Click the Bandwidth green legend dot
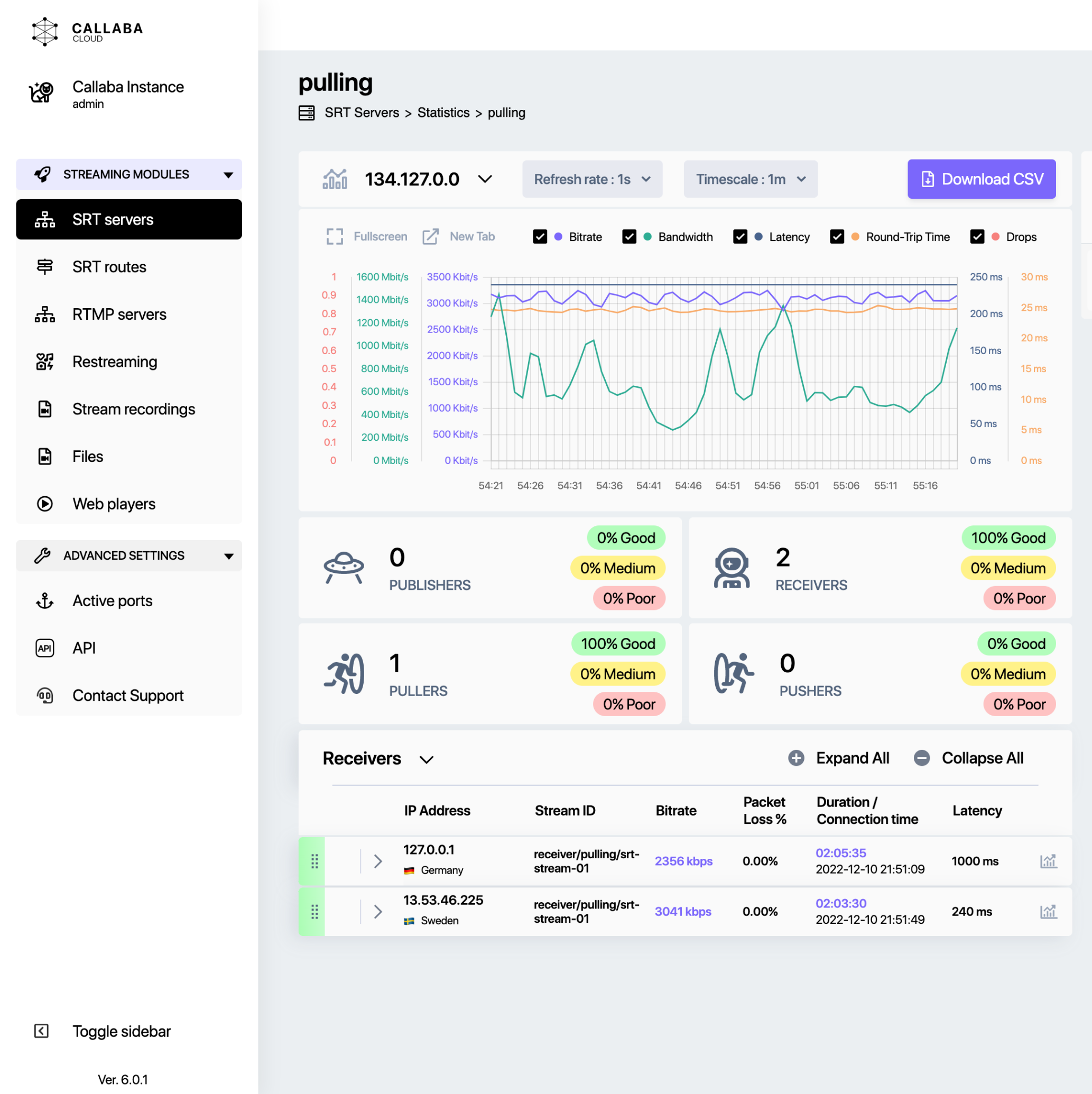The width and height of the screenshot is (1092, 1094). (x=647, y=237)
